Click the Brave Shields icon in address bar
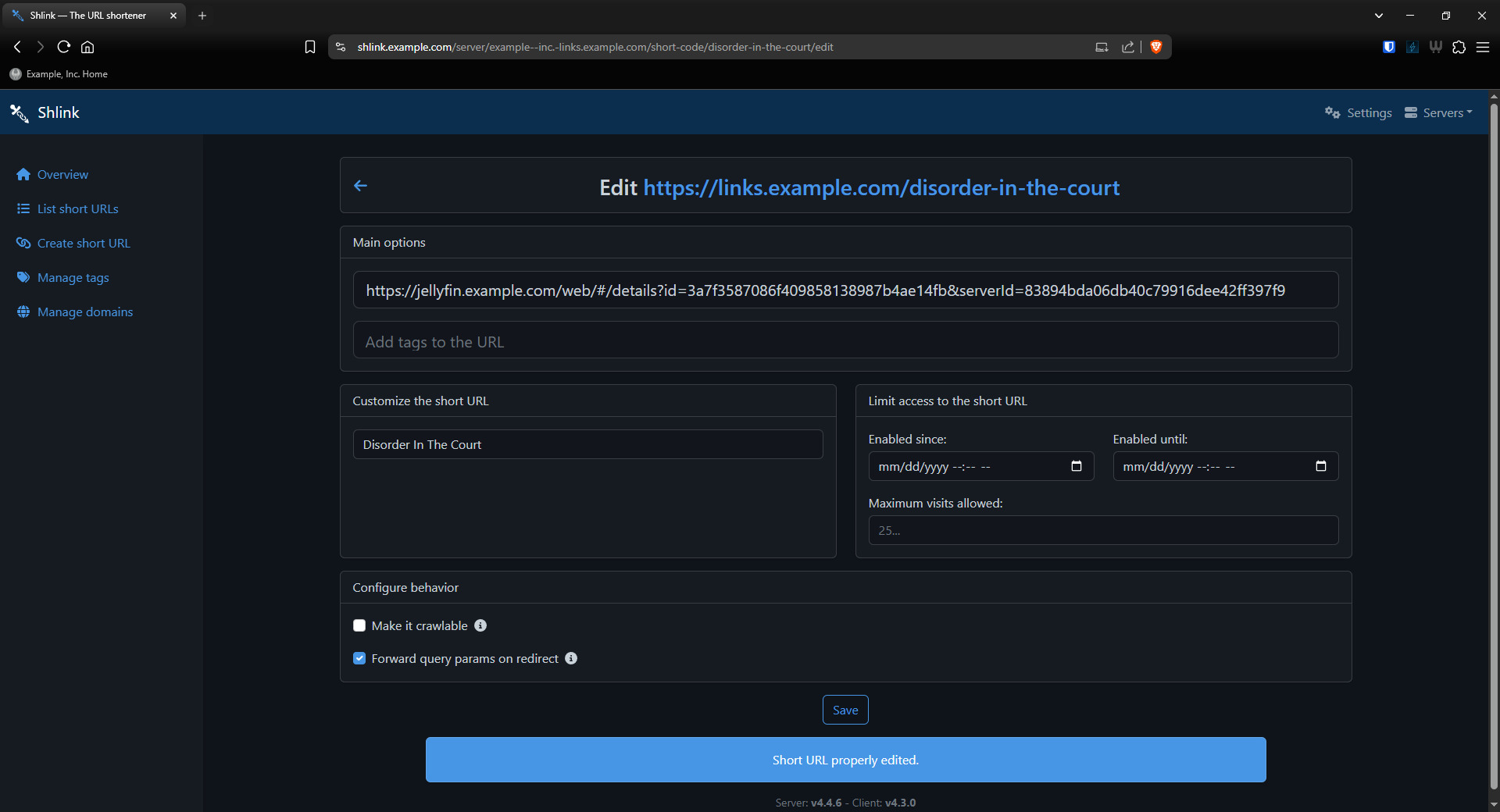1500x812 pixels. pyautogui.click(x=1156, y=47)
